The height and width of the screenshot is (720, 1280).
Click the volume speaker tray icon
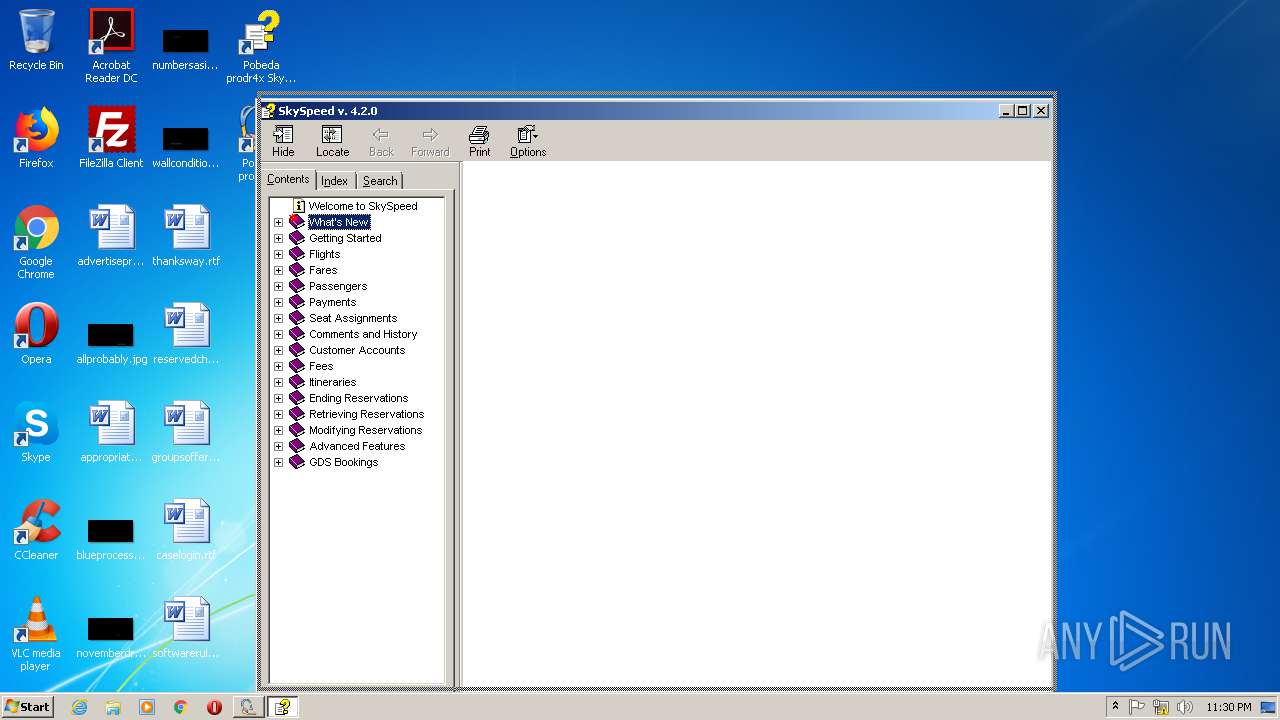[1185, 707]
